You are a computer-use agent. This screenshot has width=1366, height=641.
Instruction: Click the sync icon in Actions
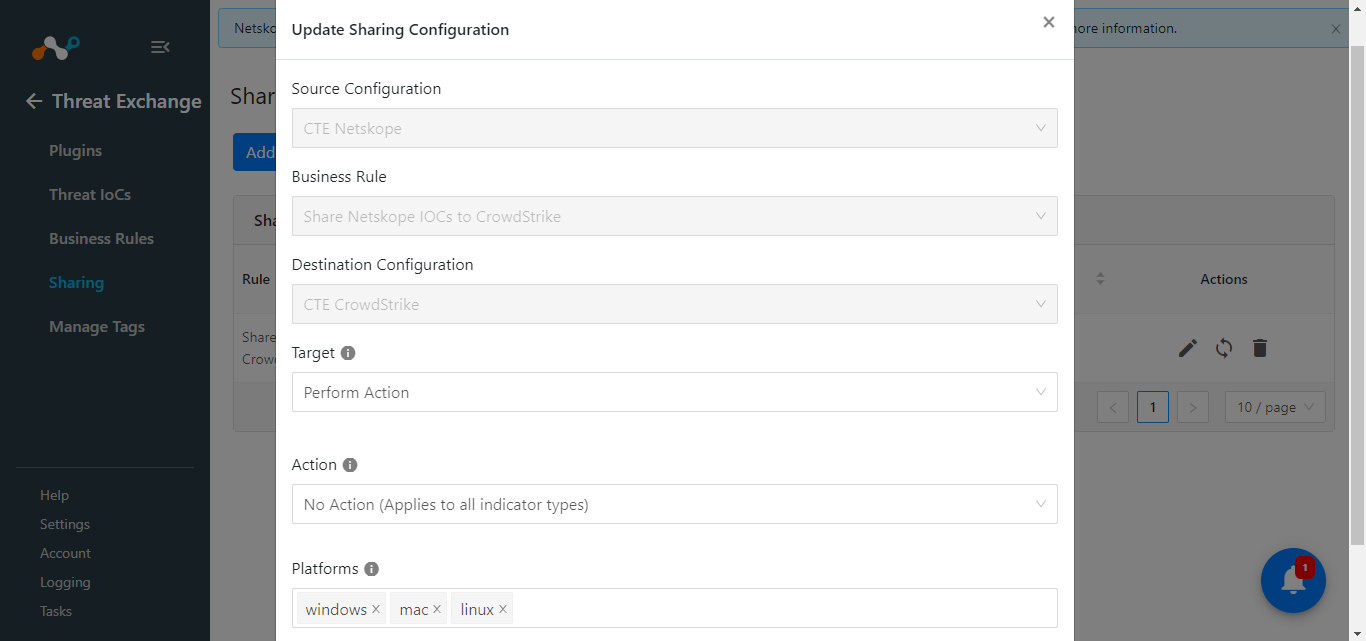pos(1224,348)
